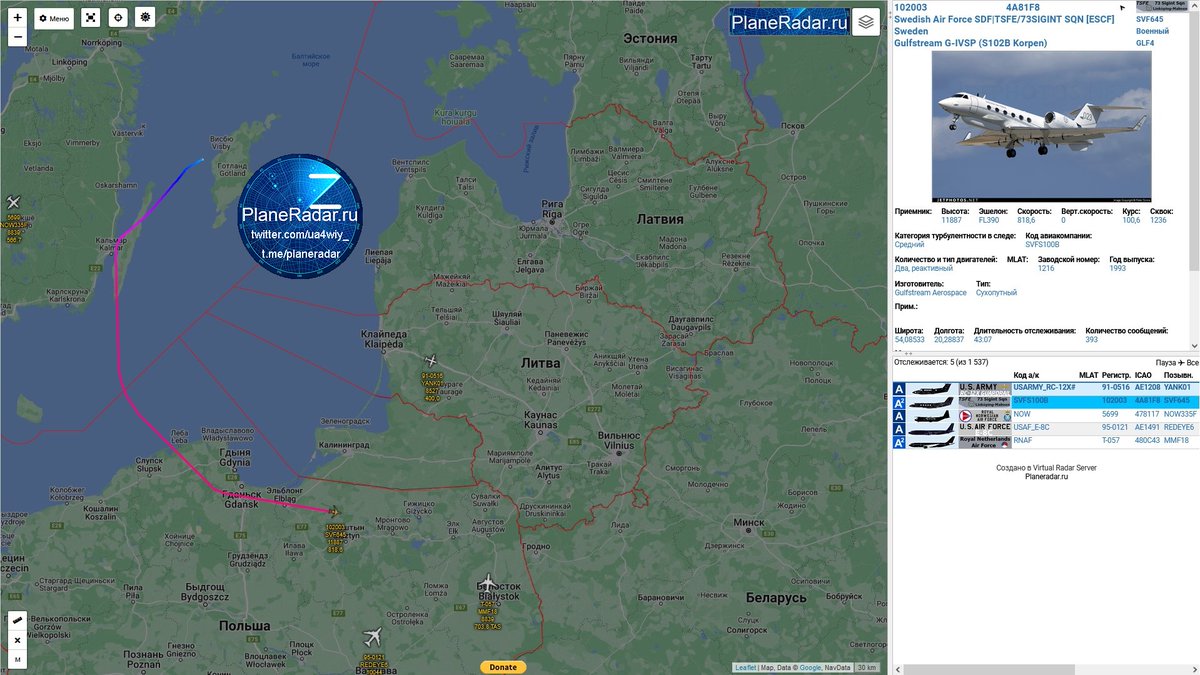Click the TSFE 73 Sigint Sqn flag in detail header
Image resolution: width=1200 pixels, height=675 pixels.
(1163, 6)
